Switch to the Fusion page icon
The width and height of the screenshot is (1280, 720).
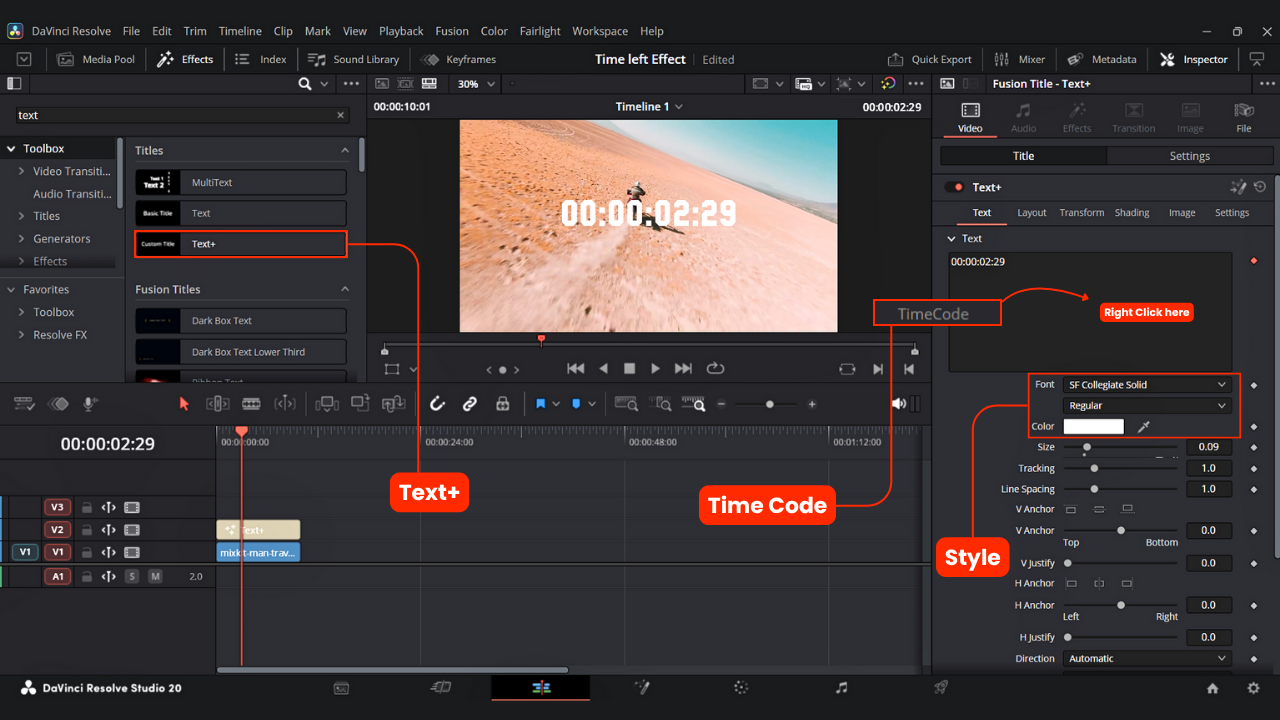pyautogui.click(x=641, y=688)
